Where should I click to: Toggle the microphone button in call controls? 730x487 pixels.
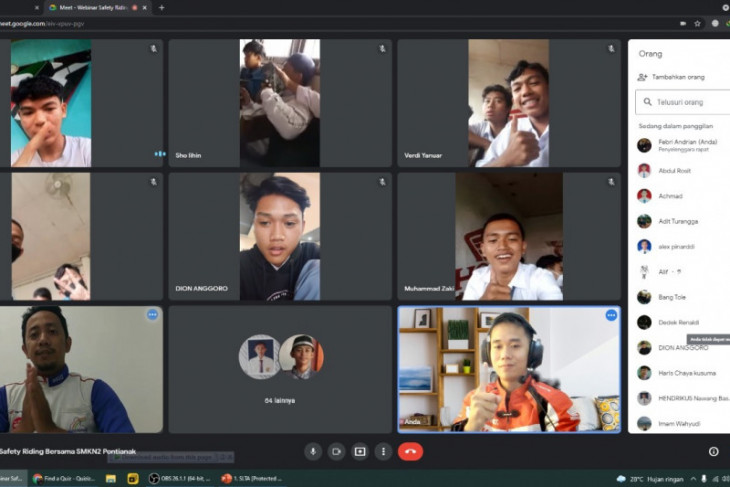[x=313, y=451]
